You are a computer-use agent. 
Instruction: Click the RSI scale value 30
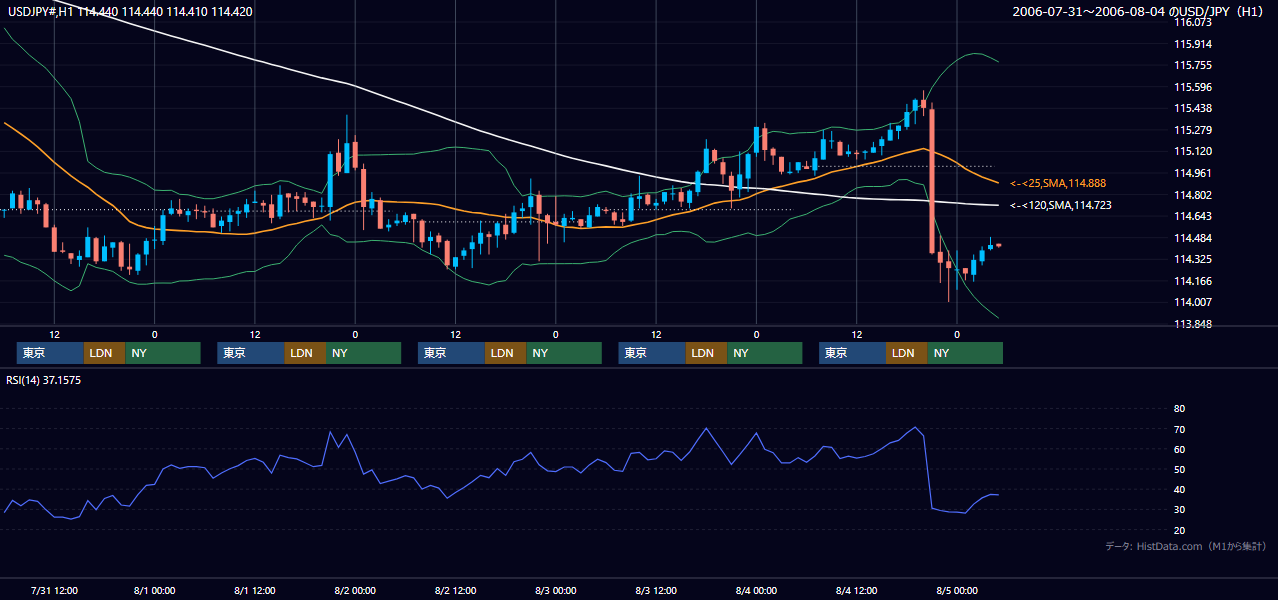point(1179,509)
